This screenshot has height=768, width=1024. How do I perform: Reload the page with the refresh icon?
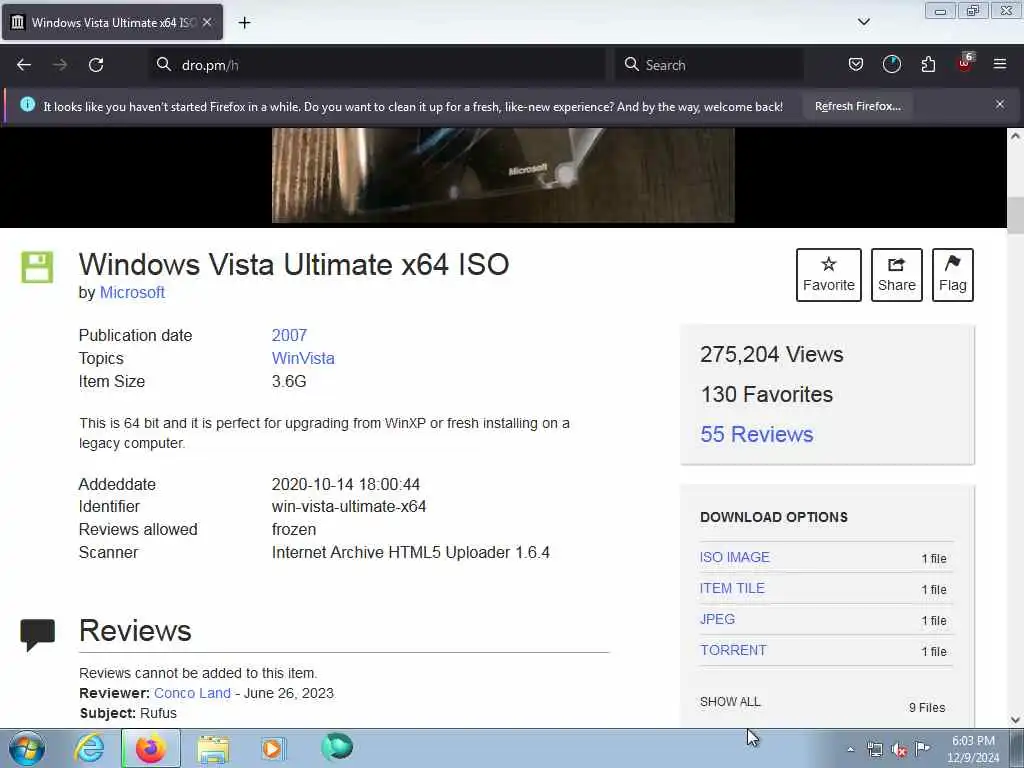point(96,65)
